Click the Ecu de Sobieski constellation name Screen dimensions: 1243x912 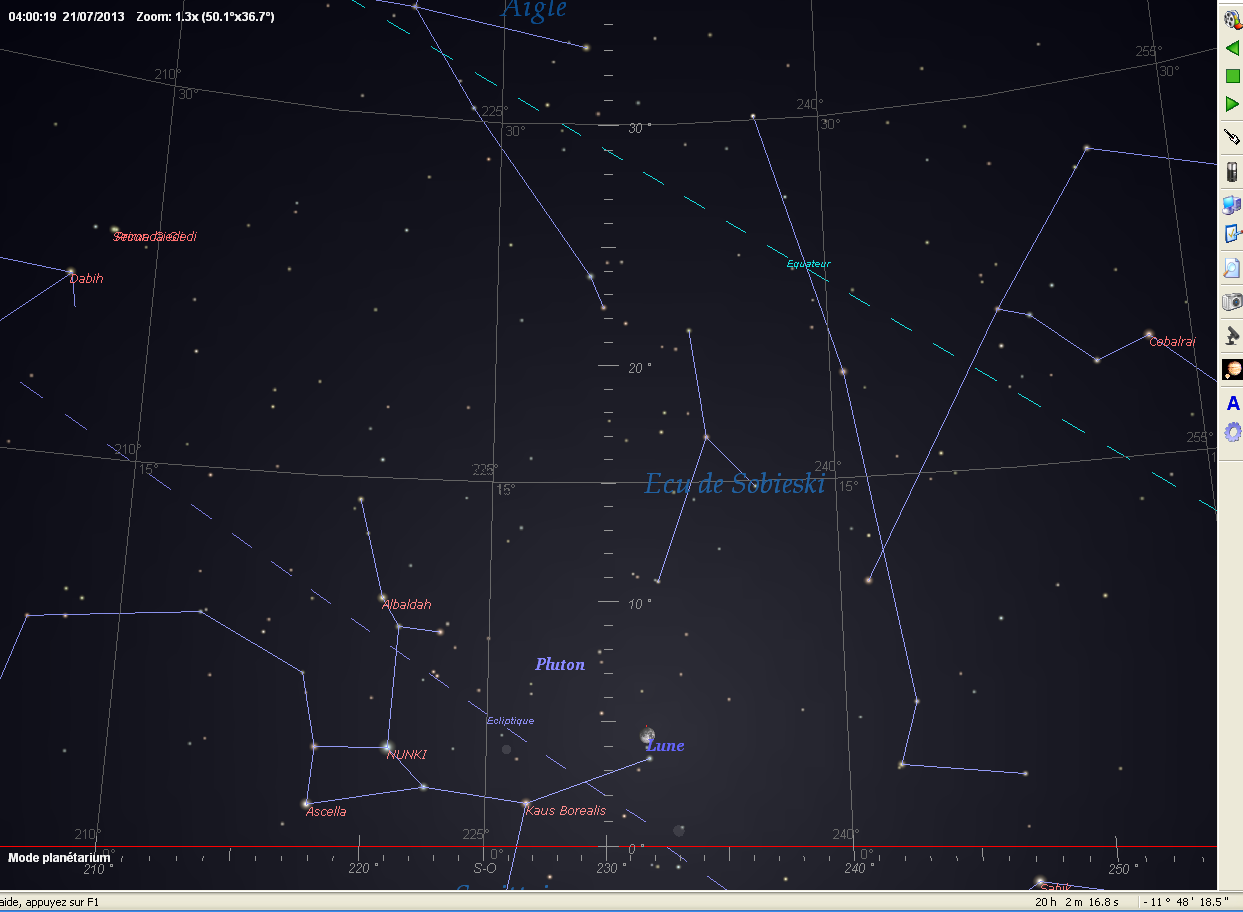(735, 484)
